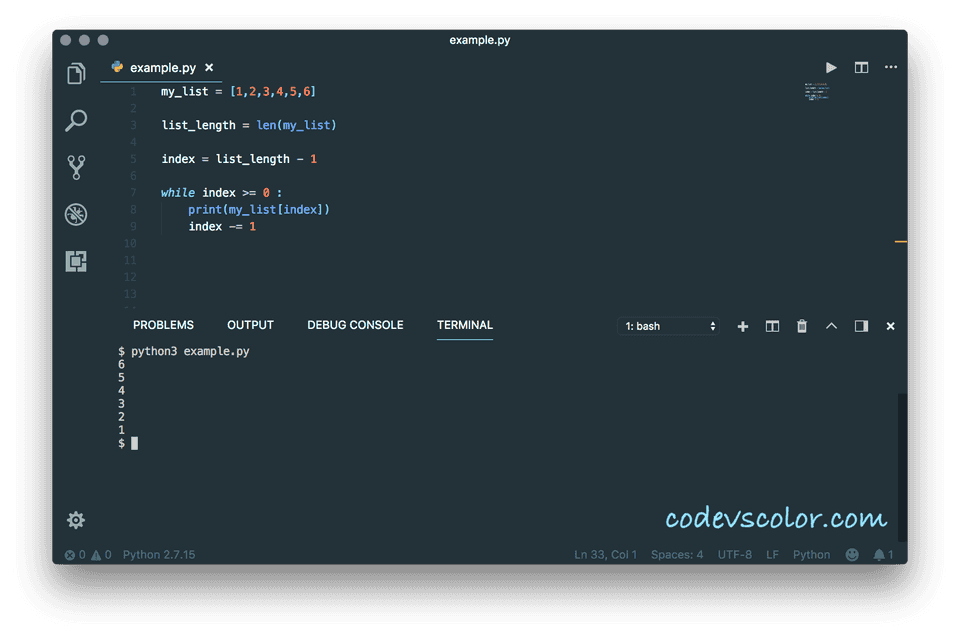The image size is (960, 639).
Task: Open the terminal selector dropdown showing 1: bash
Action: (668, 325)
